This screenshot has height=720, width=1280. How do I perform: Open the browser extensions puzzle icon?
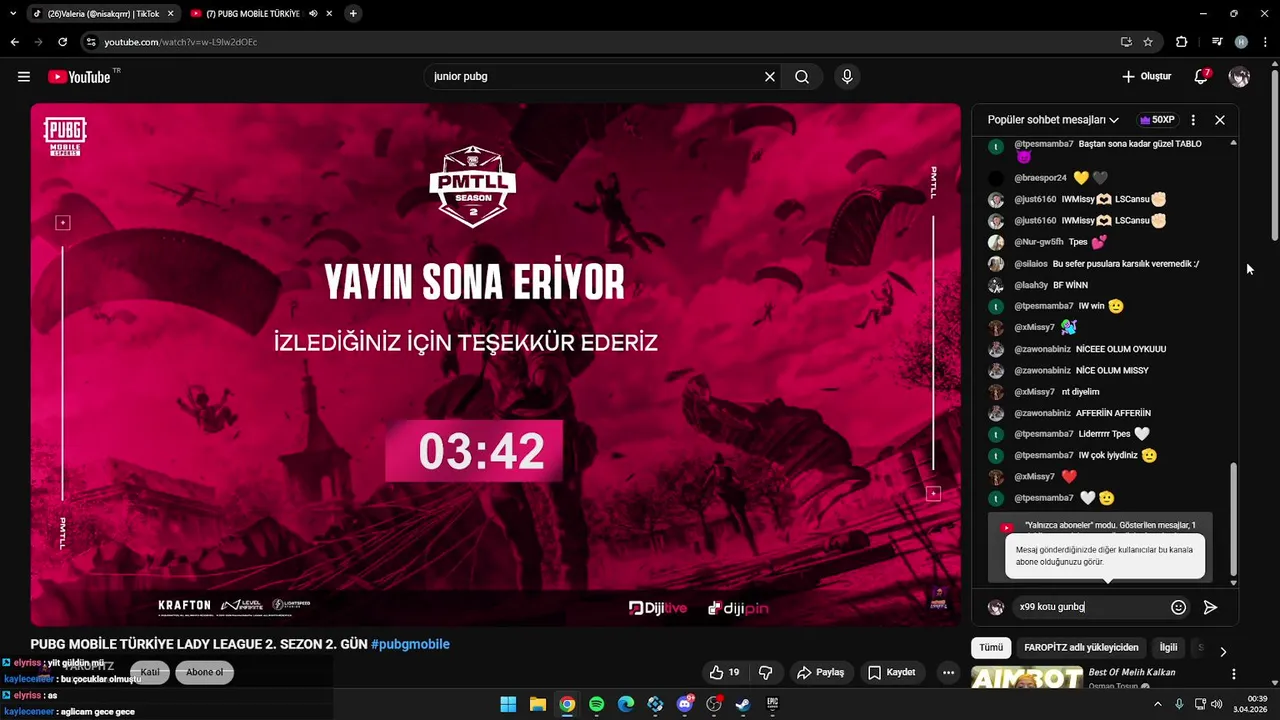point(1181,42)
